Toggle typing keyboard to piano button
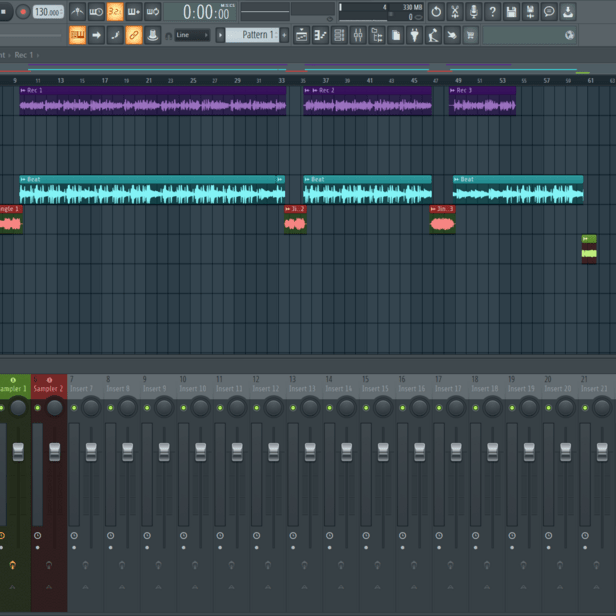 pos(77,35)
